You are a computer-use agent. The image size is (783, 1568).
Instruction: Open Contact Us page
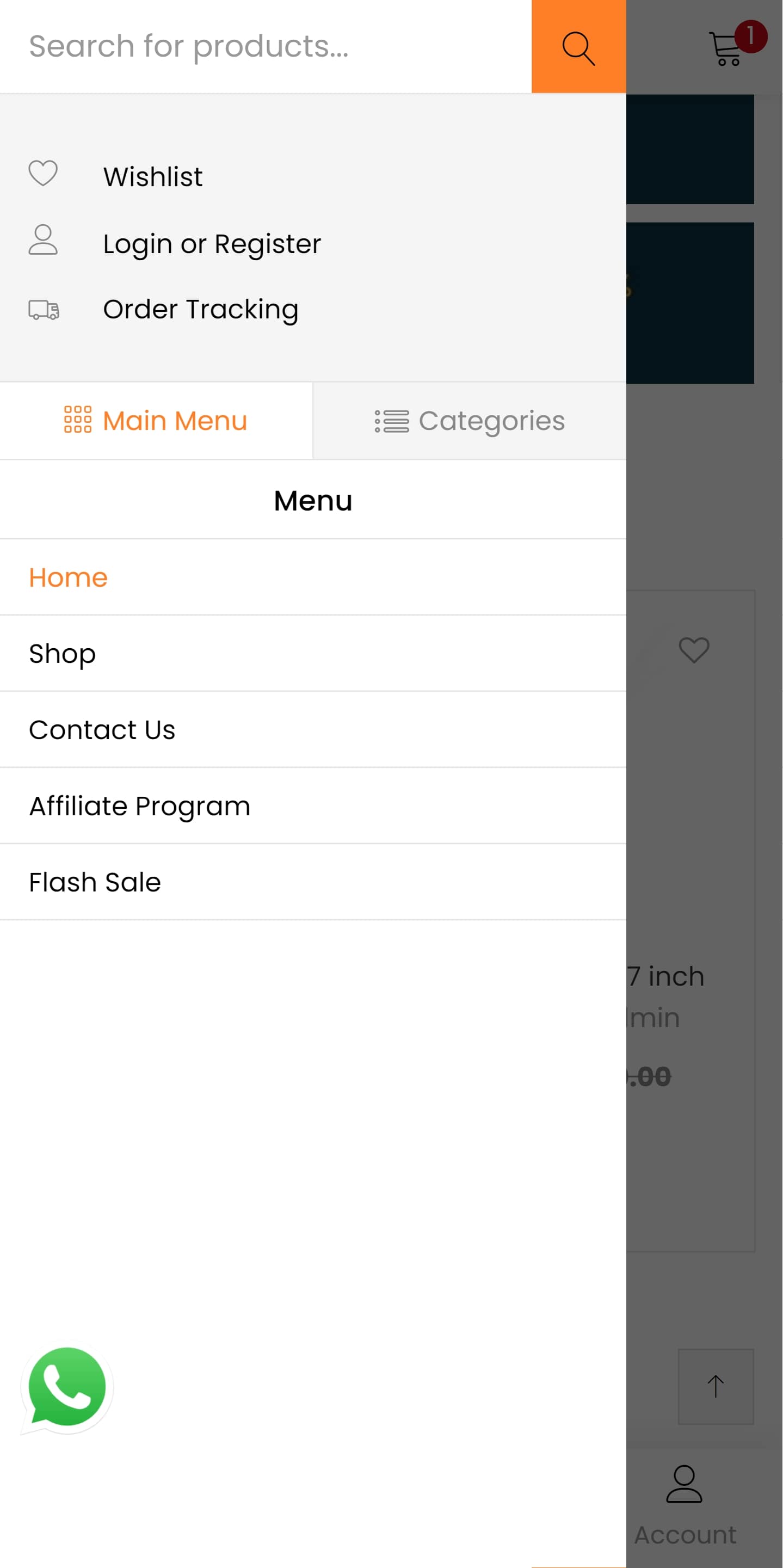102,729
